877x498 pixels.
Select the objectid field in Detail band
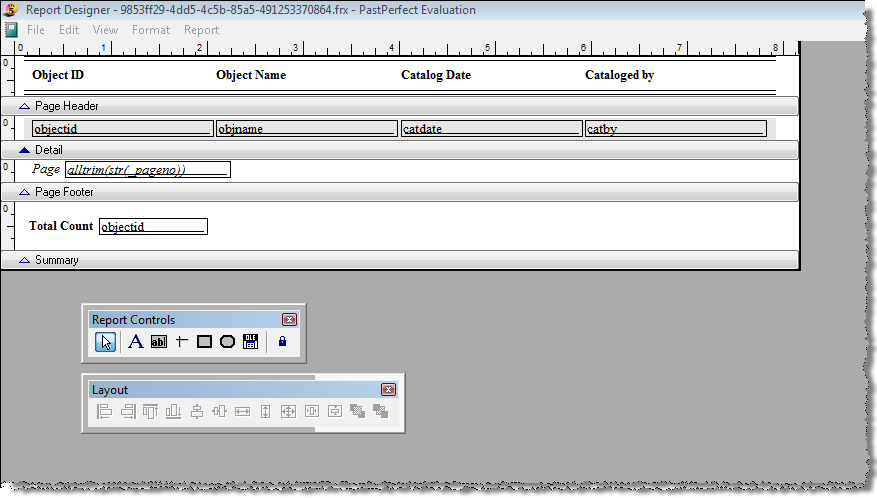[122, 129]
